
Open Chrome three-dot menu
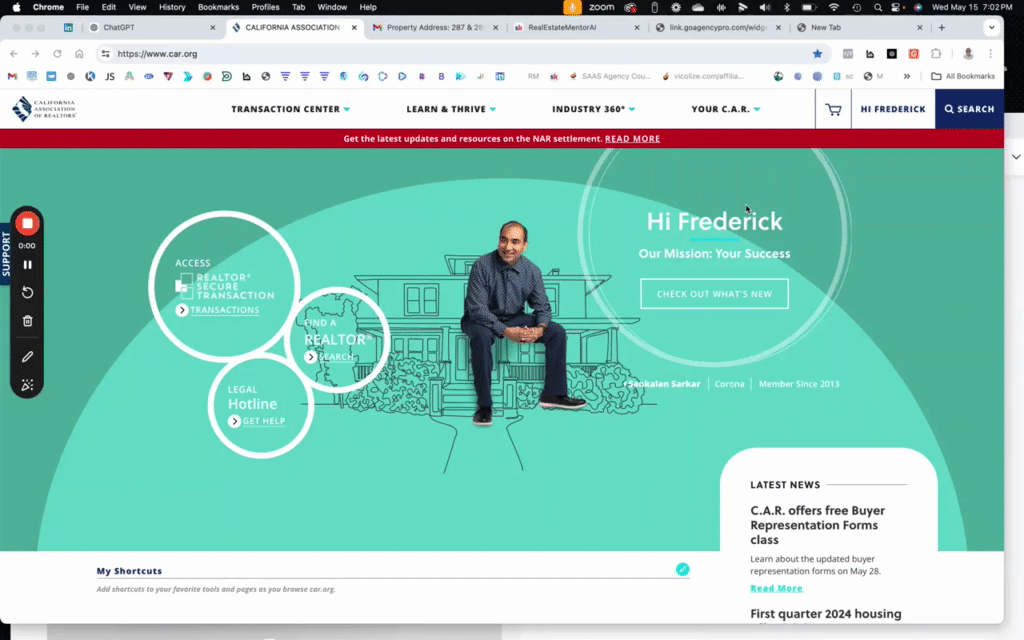[990, 54]
